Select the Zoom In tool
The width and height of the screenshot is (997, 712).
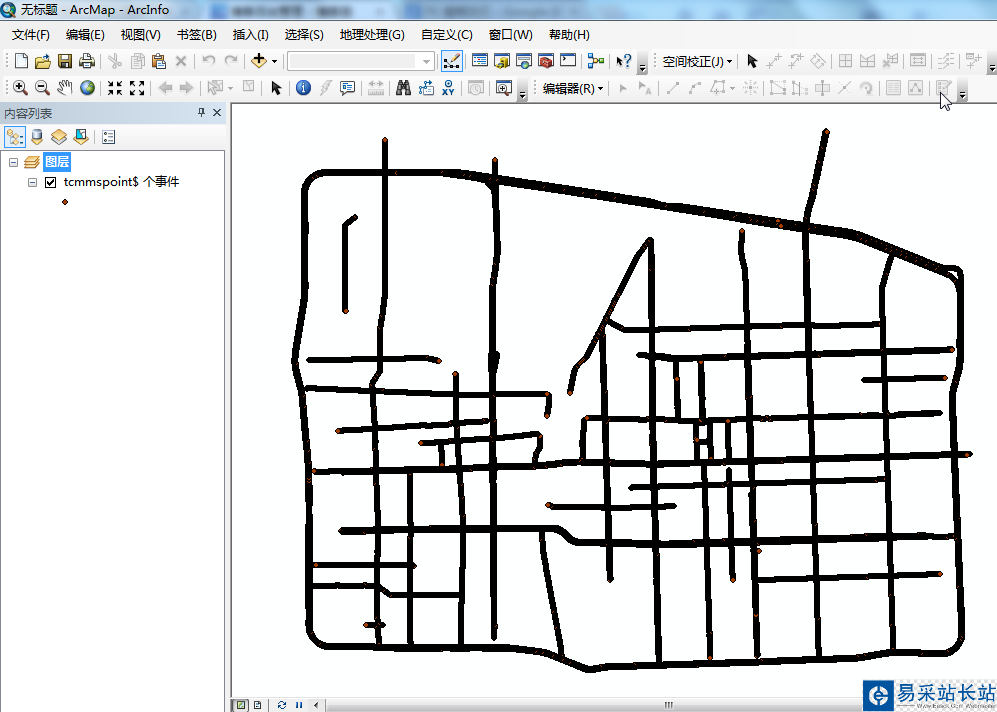coord(20,88)
